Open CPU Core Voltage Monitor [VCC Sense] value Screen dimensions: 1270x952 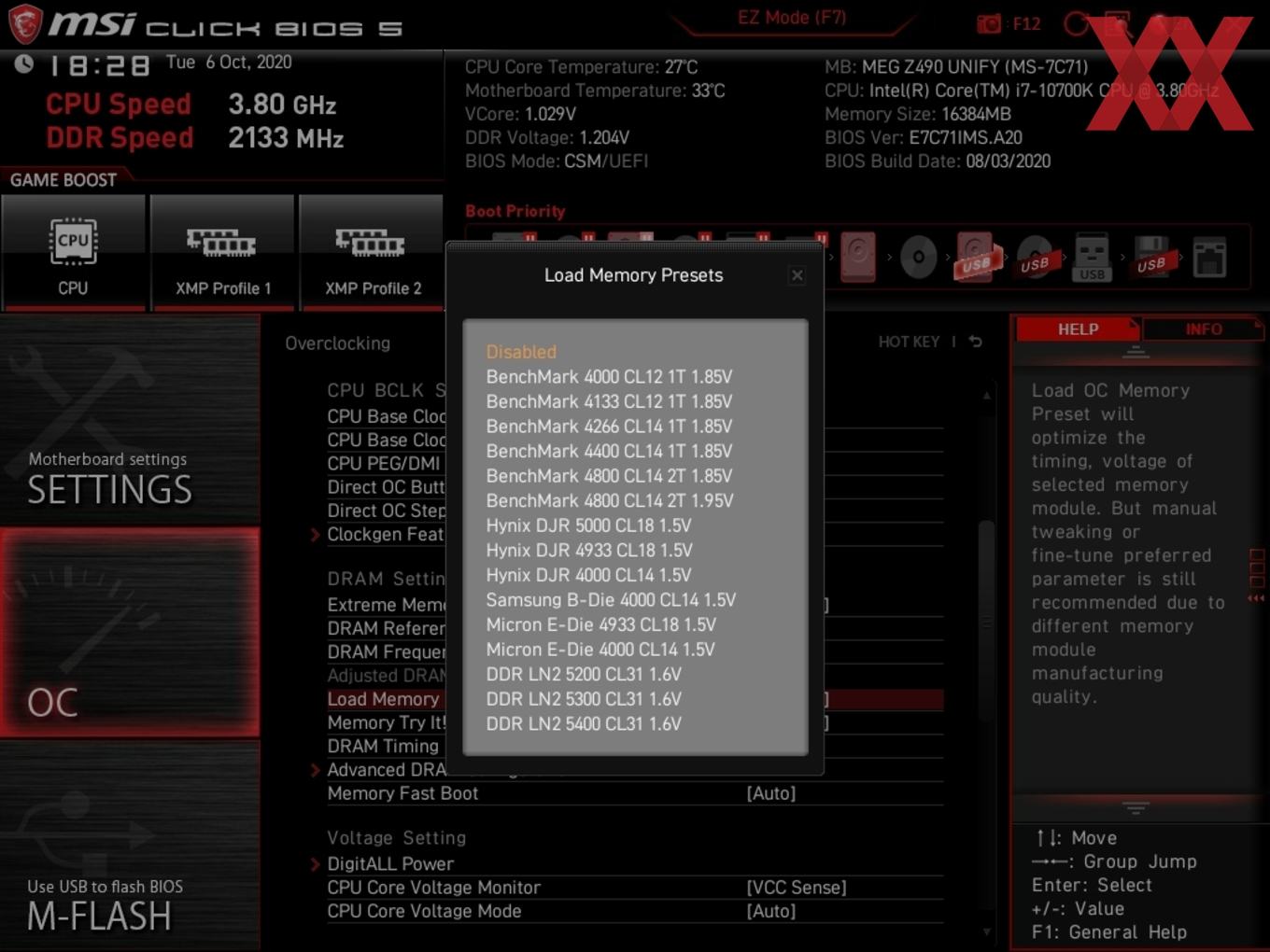point(797,888)
